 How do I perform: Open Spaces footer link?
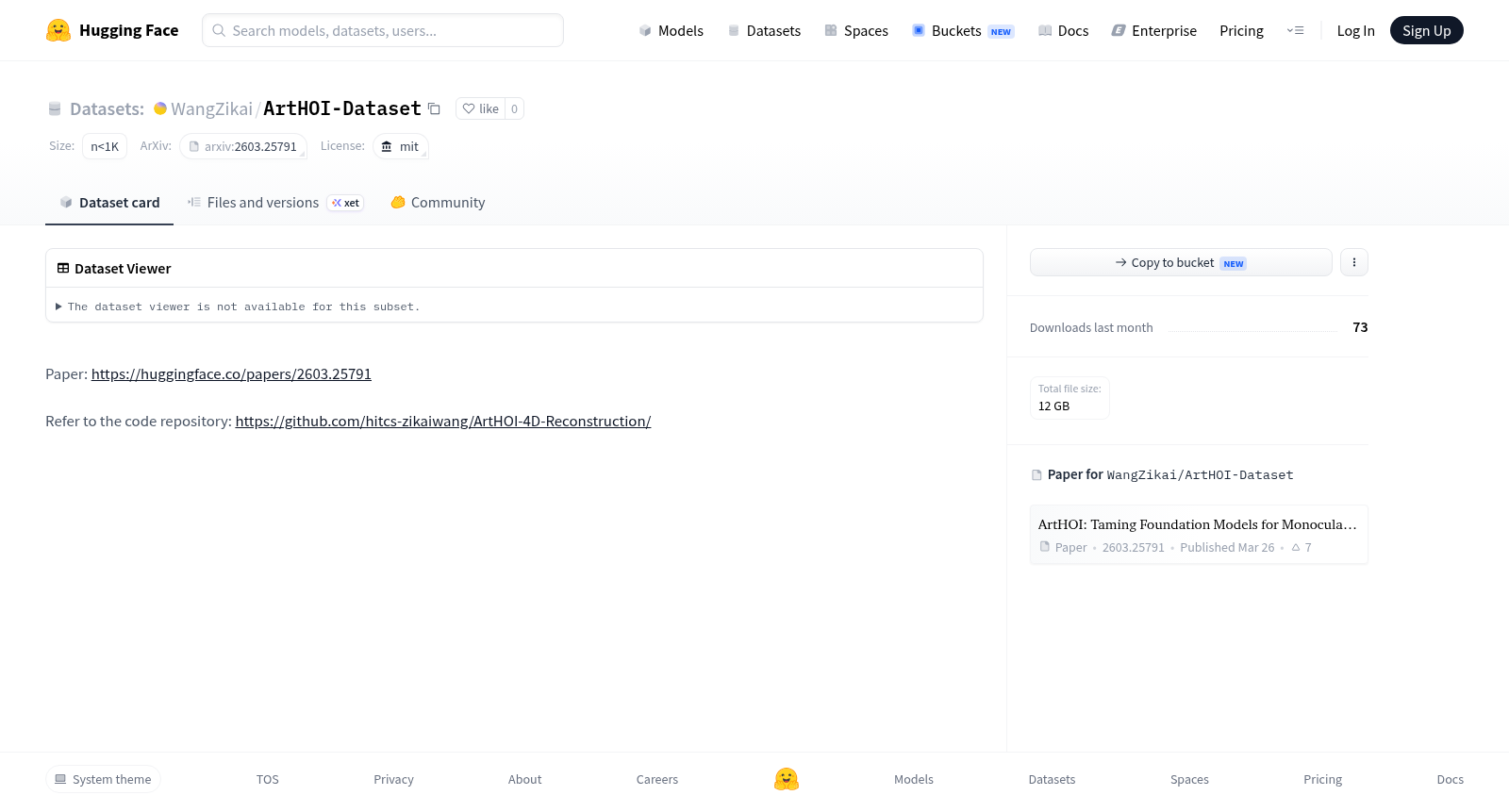pos(1189,779)
